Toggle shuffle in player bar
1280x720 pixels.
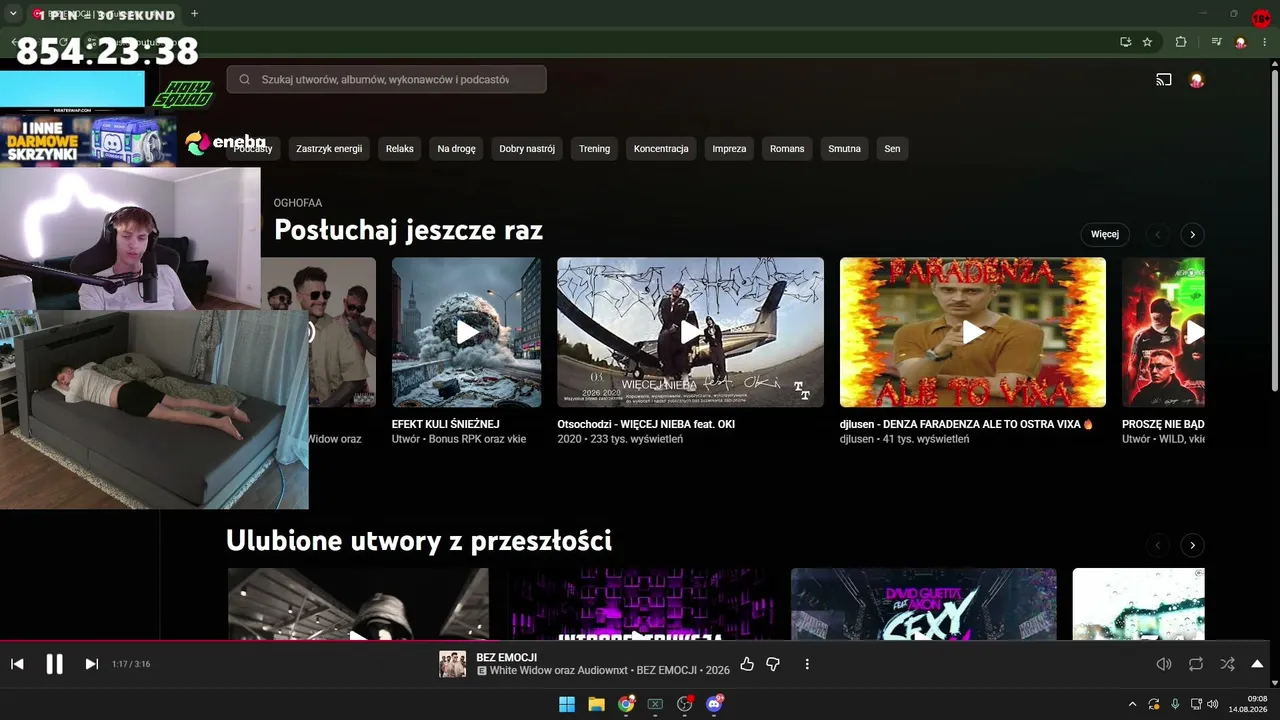tap(1228, 664)
